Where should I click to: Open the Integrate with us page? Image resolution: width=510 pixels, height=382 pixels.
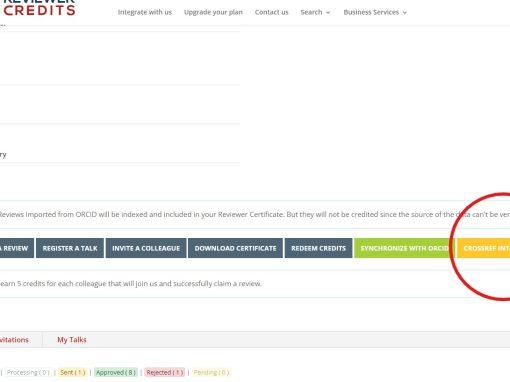(x=145, y=12)
